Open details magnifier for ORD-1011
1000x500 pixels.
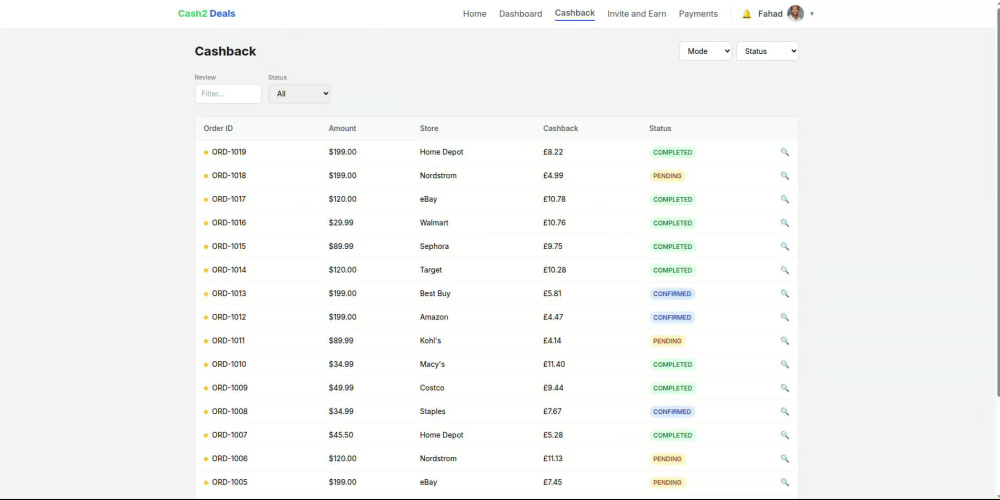coord(784,341)
